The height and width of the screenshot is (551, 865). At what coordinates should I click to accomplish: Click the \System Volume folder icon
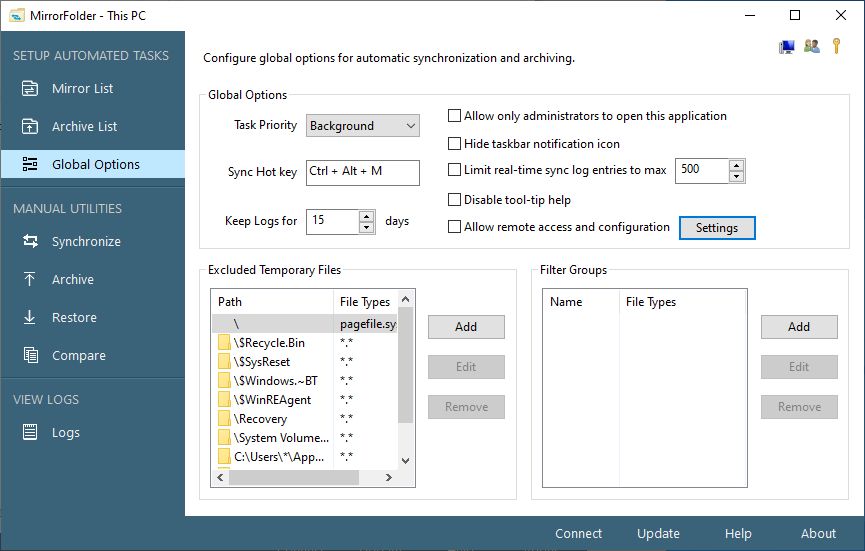[x=224, y=437]
